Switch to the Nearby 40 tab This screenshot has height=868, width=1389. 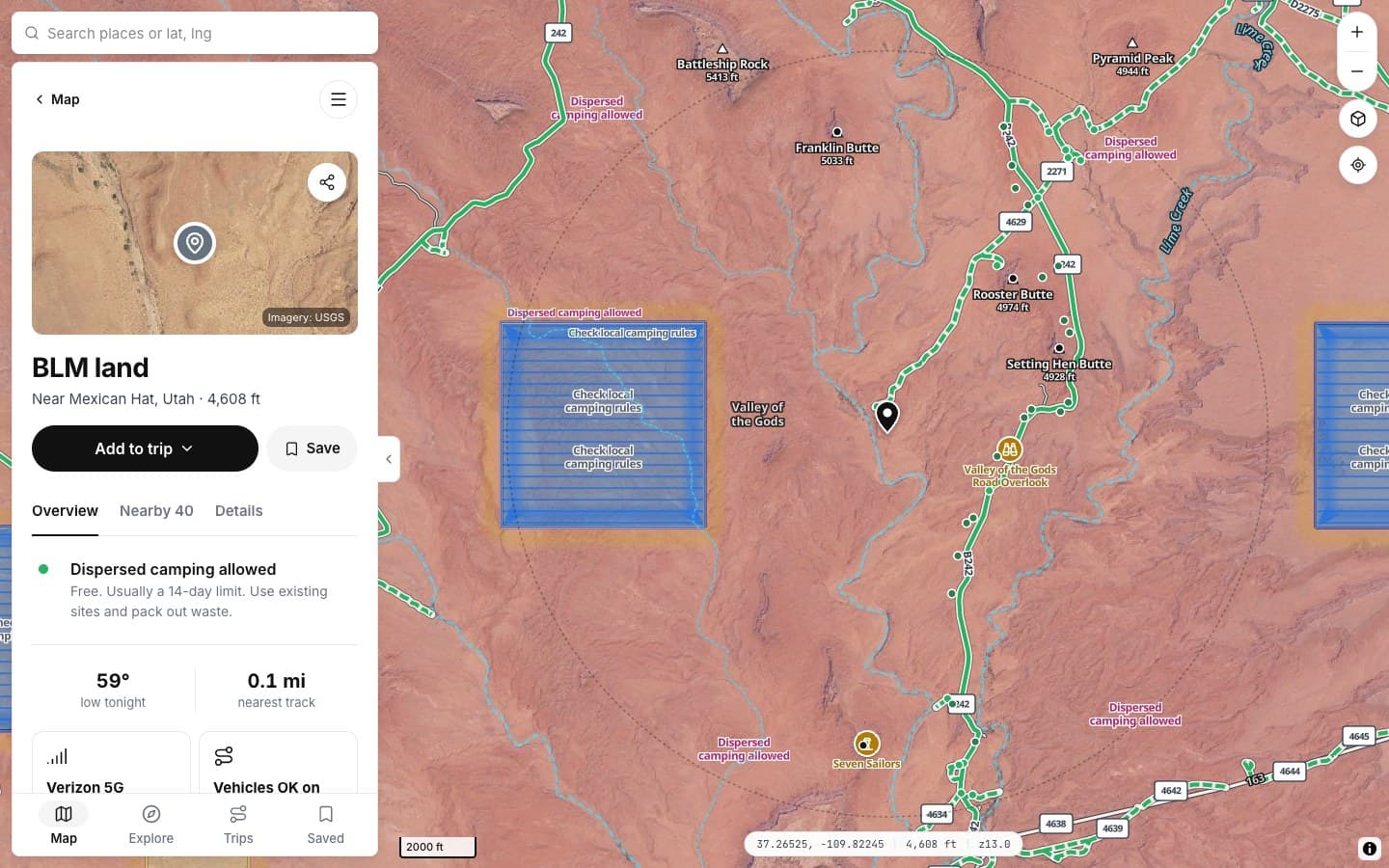(156, 510)
